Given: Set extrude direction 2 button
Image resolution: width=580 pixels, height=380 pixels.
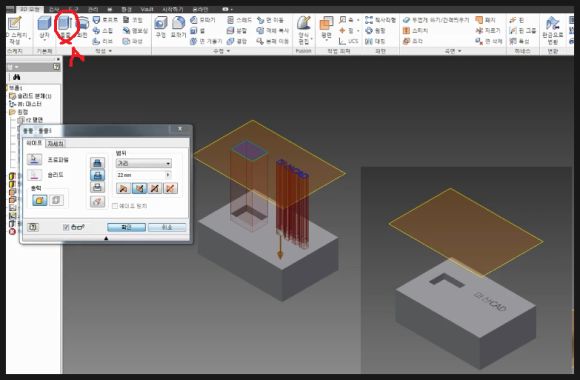Looking at the screenshot, I should [x=139, y=188].
